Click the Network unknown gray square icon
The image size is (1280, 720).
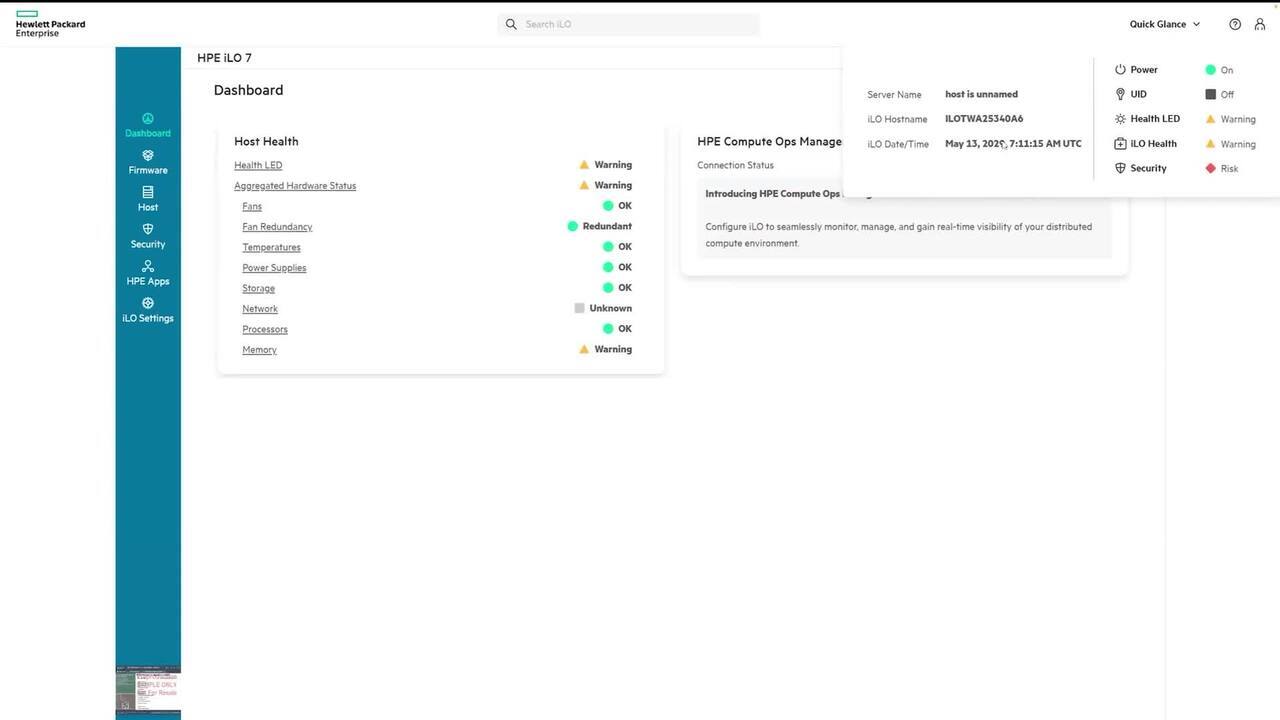point(579,308)
